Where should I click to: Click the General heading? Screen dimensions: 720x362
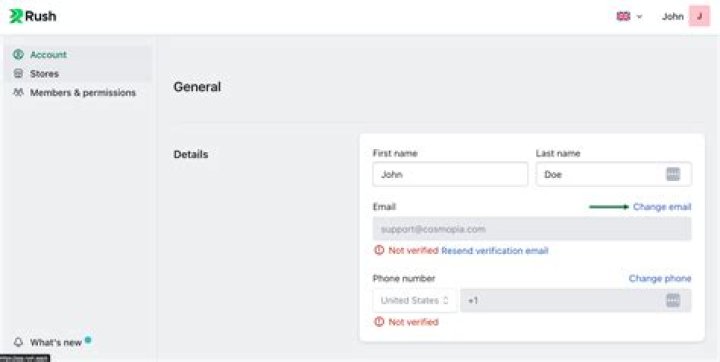197,87
